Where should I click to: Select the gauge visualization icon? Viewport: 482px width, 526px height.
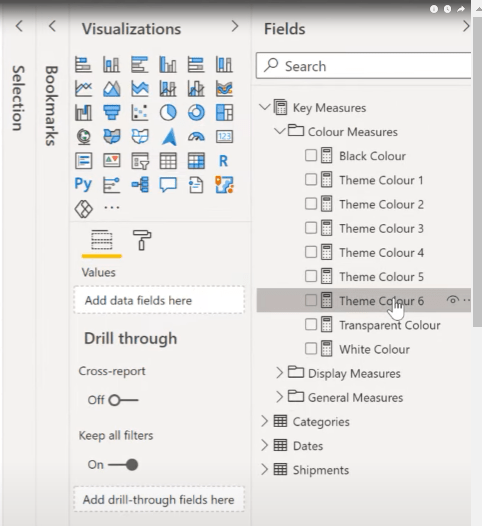point(196,137)
